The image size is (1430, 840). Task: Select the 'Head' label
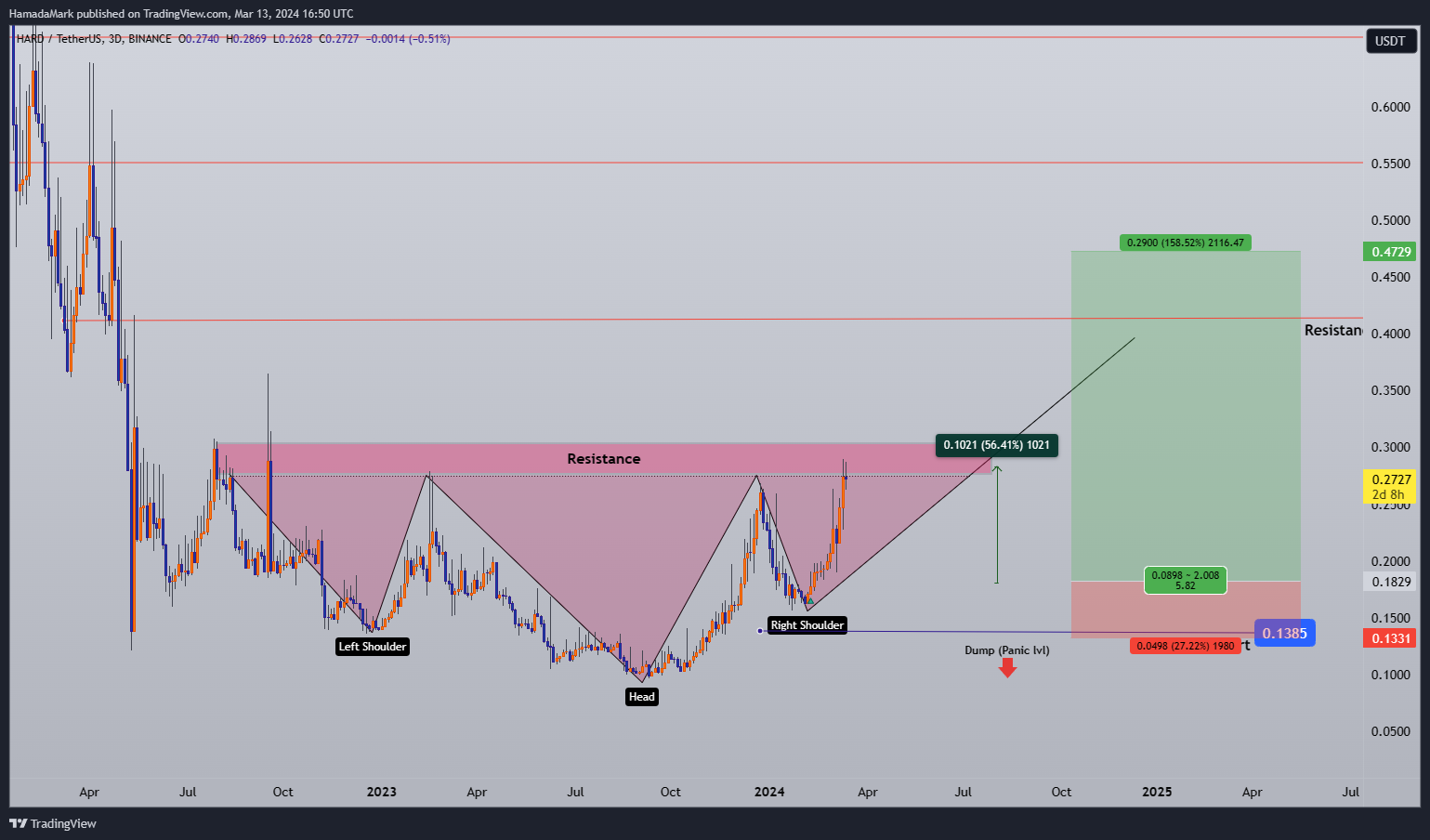642,697
